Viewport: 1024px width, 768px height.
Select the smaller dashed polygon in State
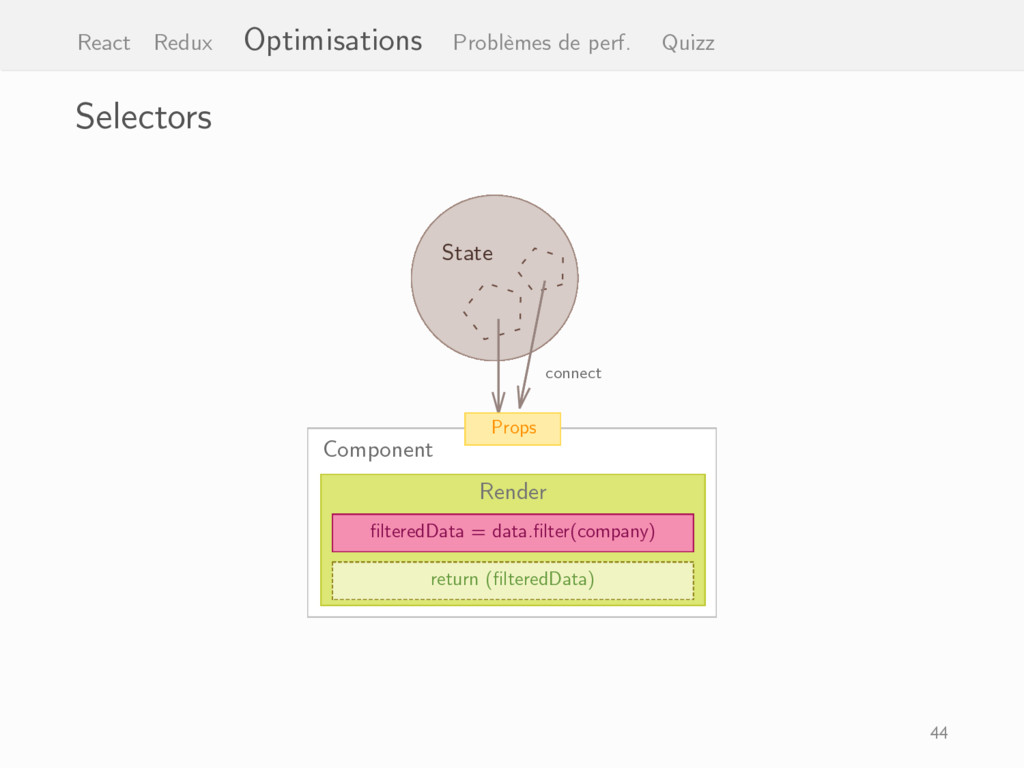(x=541, y=268)
